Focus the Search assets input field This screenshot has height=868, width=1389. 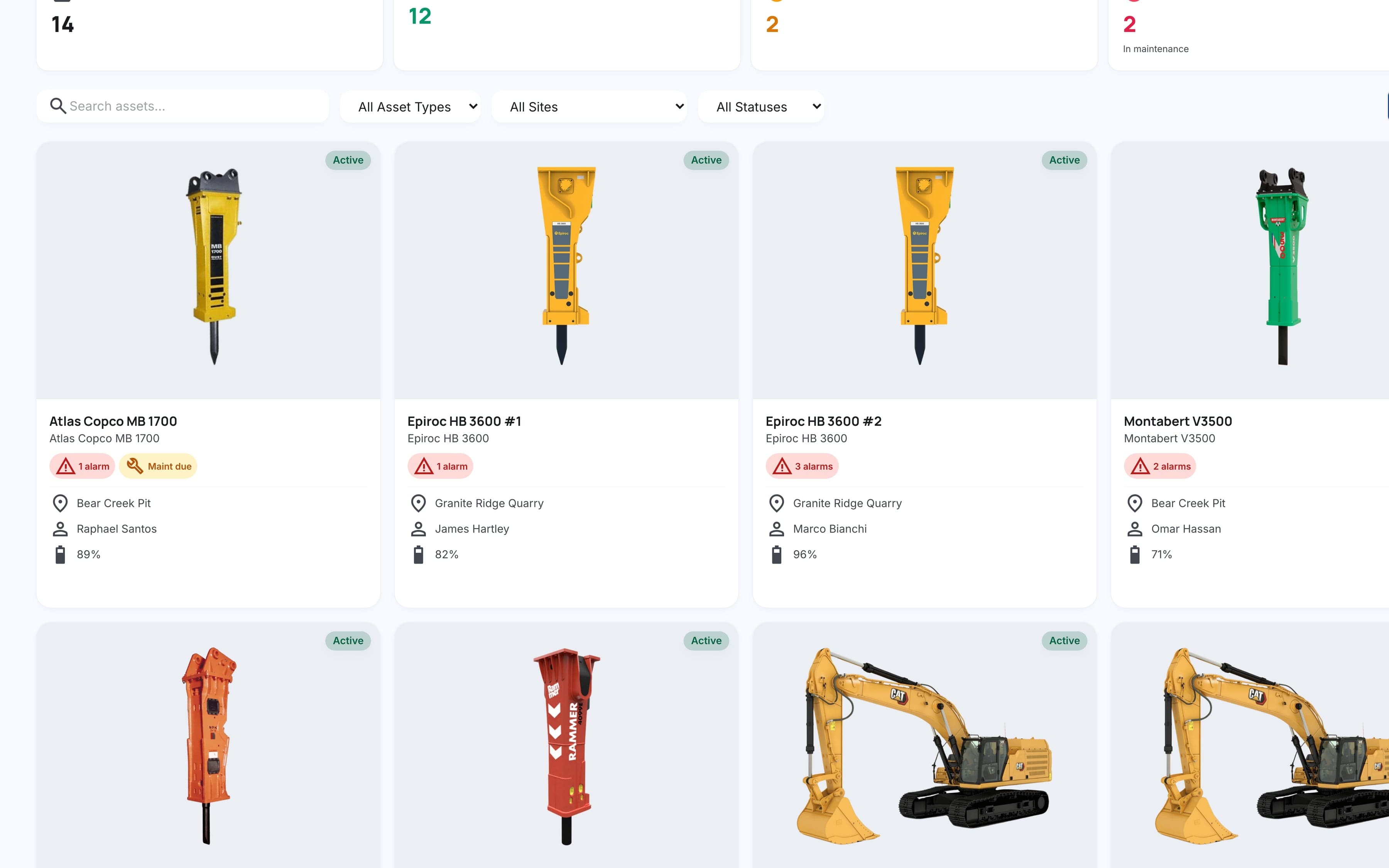(182, 106)
